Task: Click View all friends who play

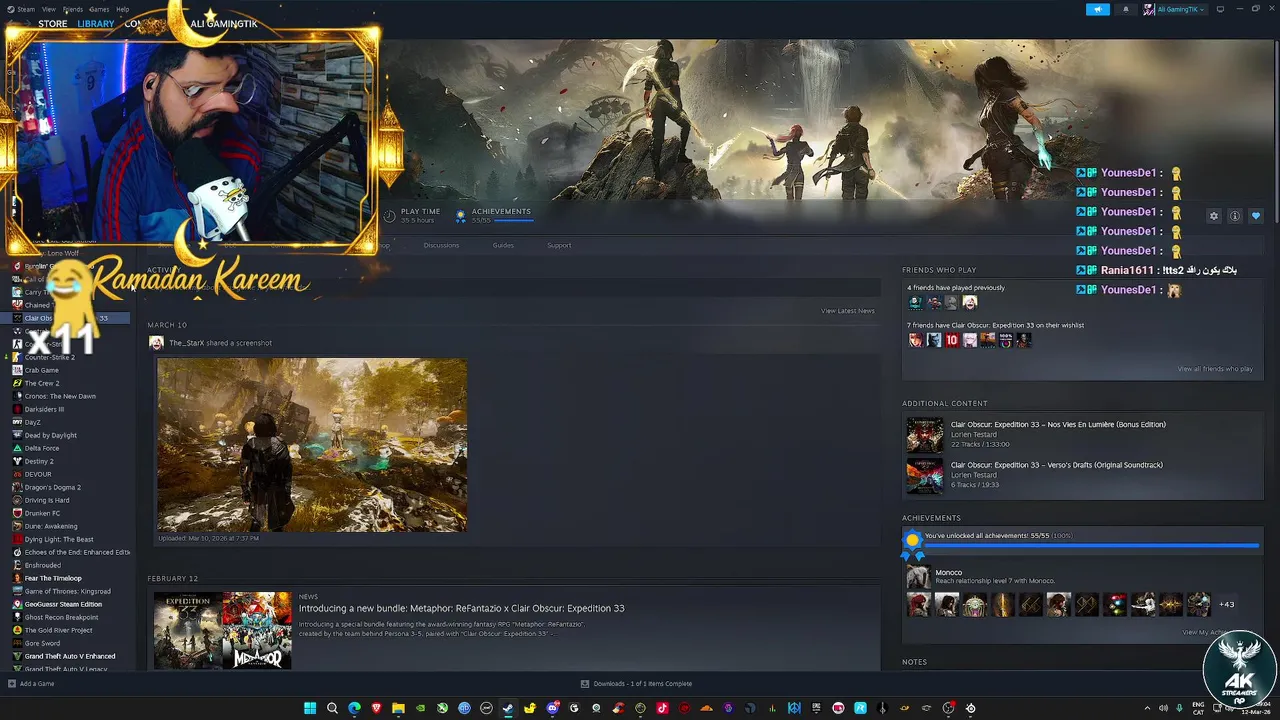Action: [x=1215, y=369]
